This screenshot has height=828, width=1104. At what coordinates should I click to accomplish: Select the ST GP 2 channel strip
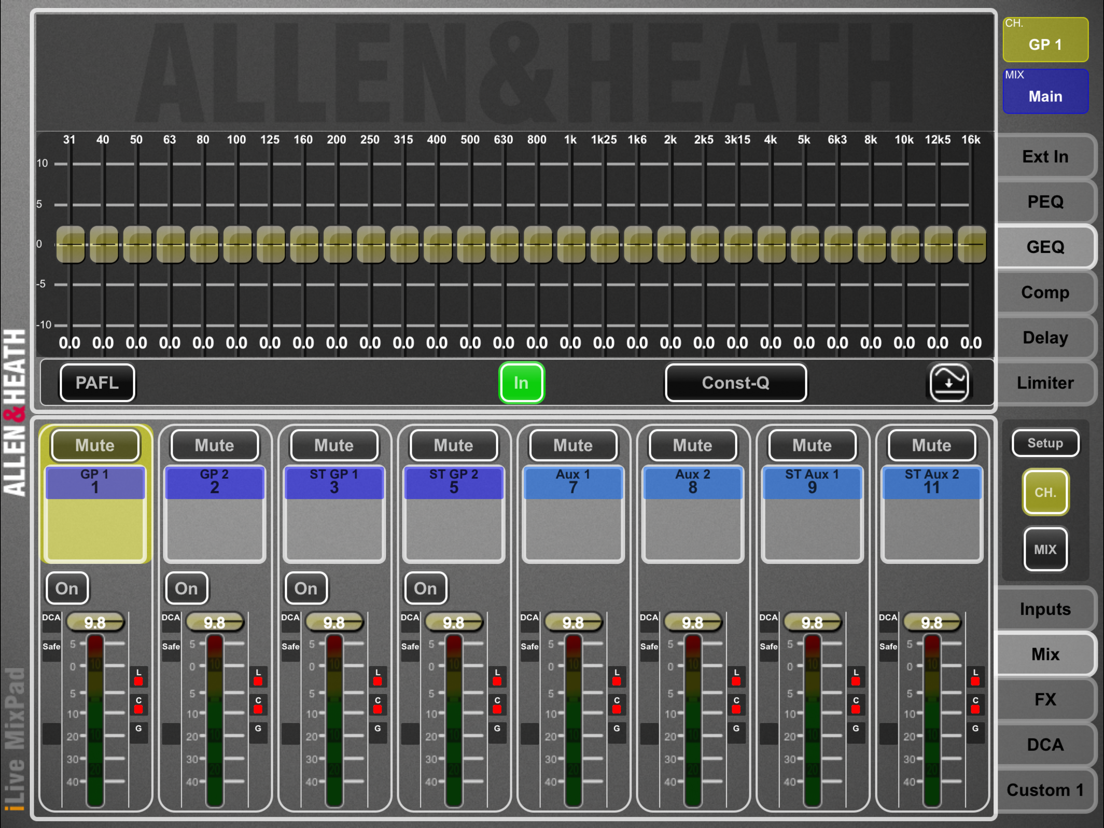[453, 513]
